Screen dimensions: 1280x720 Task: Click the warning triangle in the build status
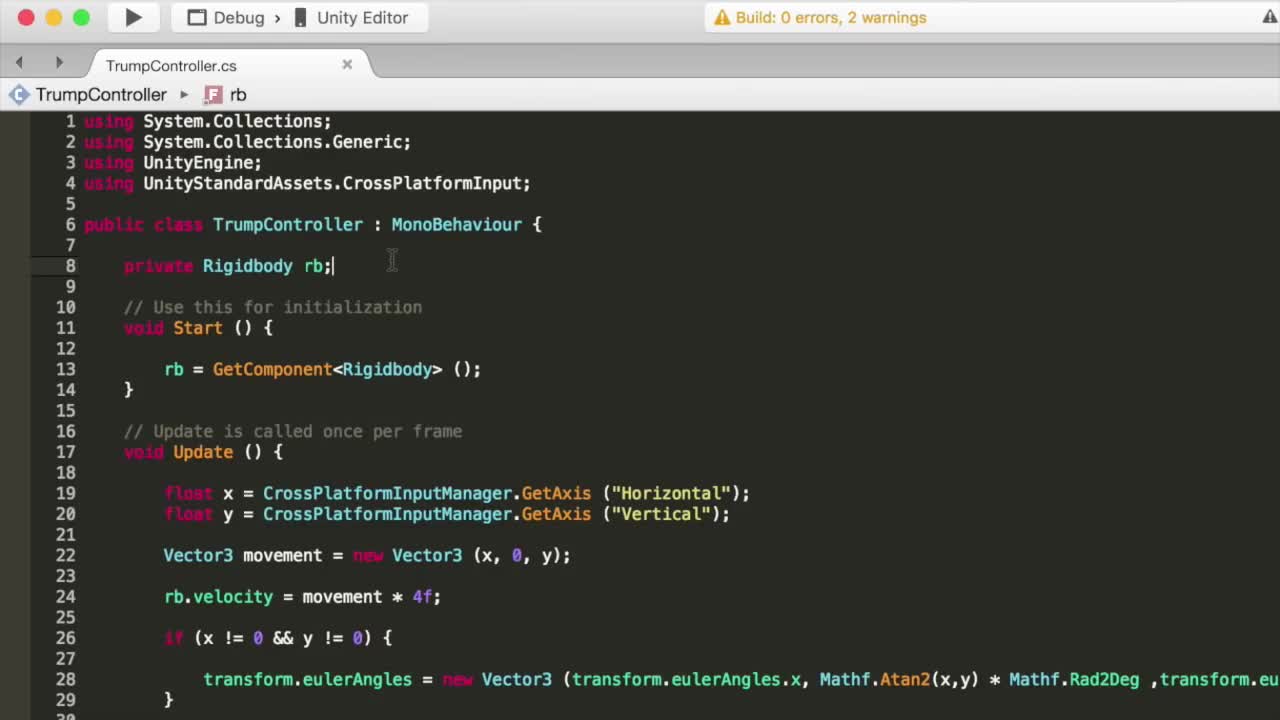[x=721, y=18]
